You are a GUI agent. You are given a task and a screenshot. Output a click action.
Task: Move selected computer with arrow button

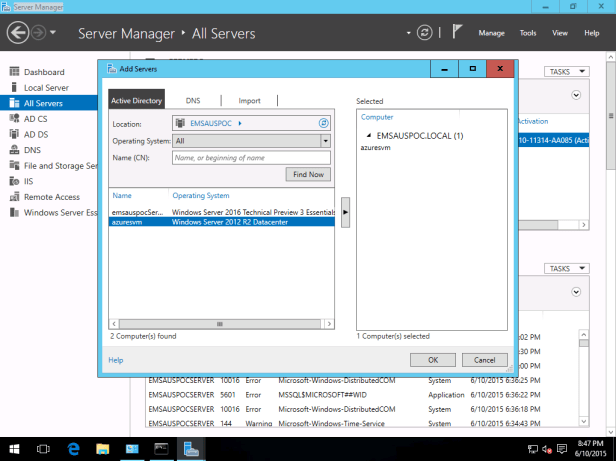tap(345, 212)
